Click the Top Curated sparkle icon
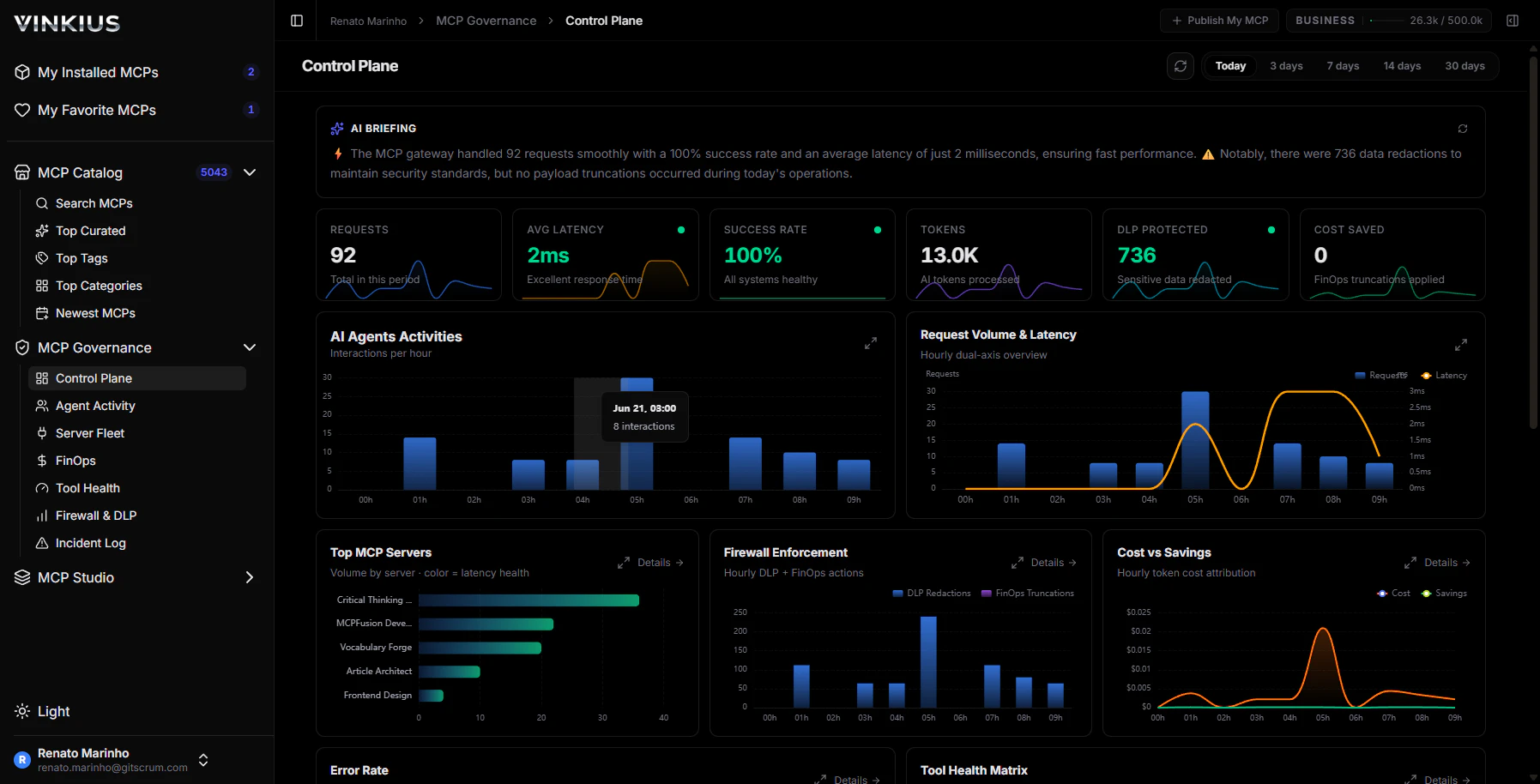 41,231
